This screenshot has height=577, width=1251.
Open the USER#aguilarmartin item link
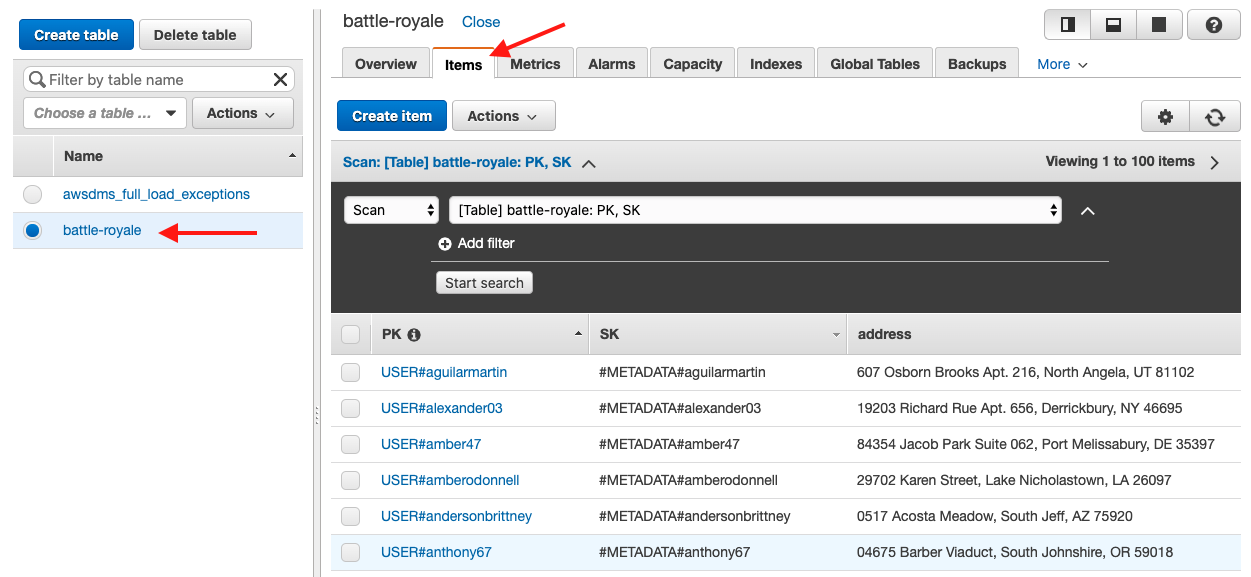pos(444,372)
